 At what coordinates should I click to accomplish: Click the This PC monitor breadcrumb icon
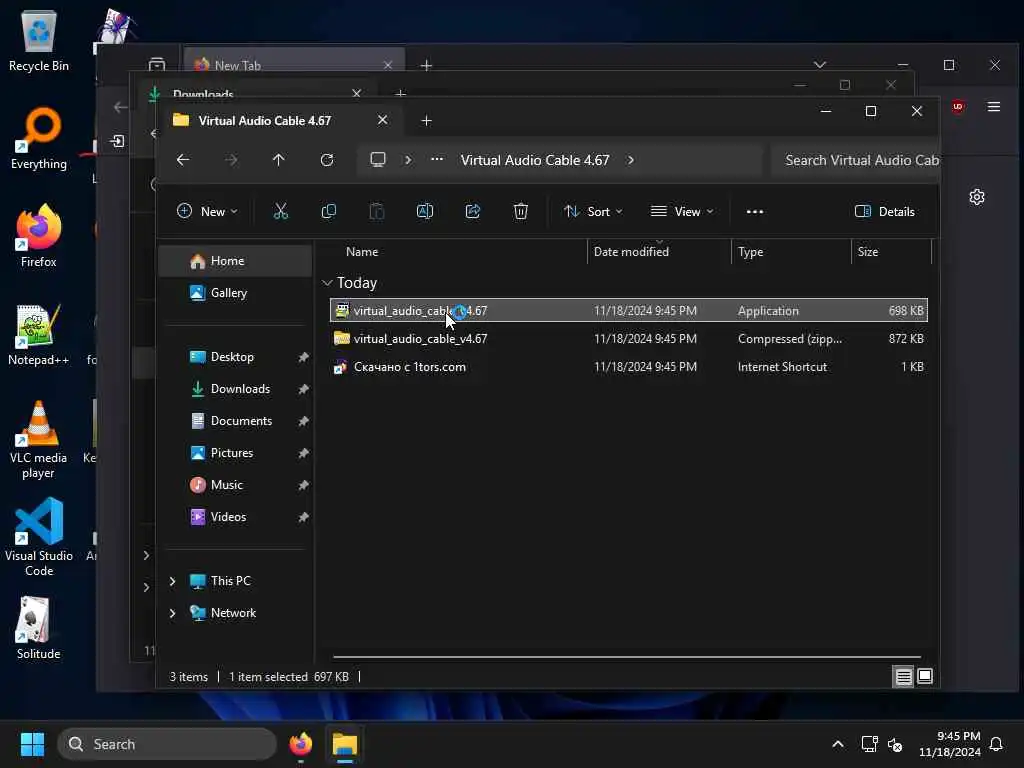pyautogui.click(x=377, y=159)
